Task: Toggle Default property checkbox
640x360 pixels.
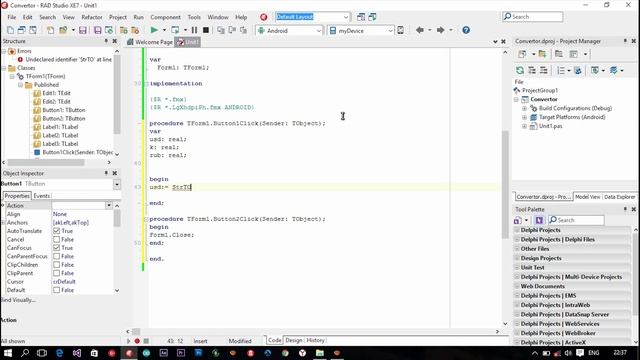Action: pos(56,290)
